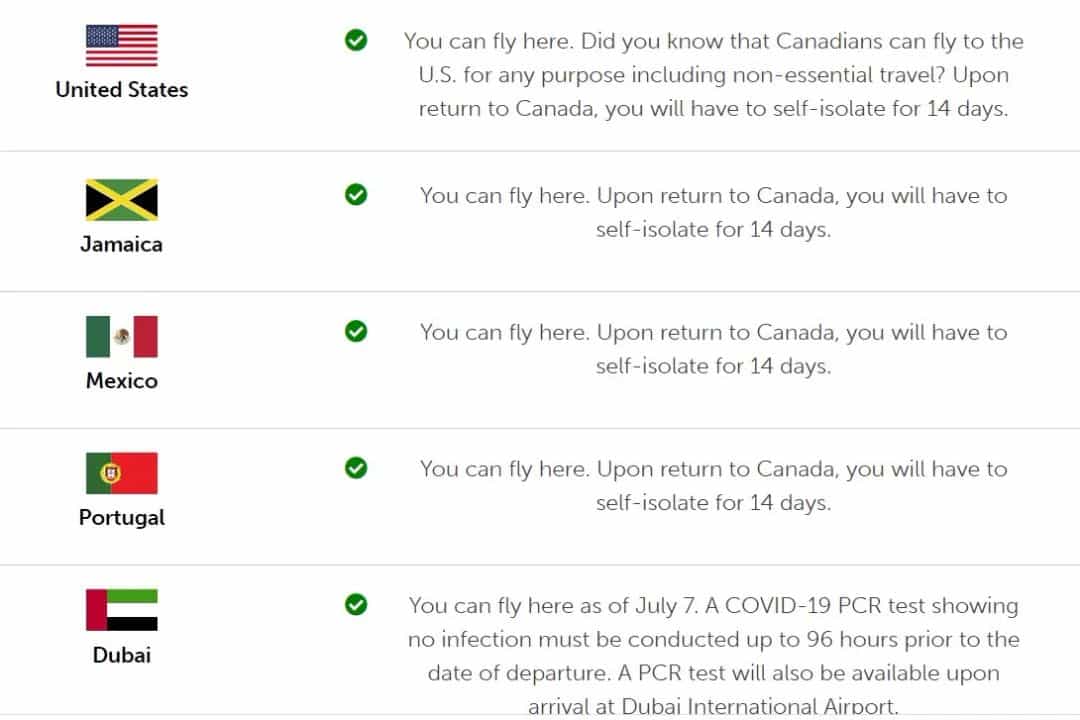Image resolution: width=1080 pixels, height=720 pixels.
Task: Click the Jamaica flag icon
Action: click(x=121, y=200)
